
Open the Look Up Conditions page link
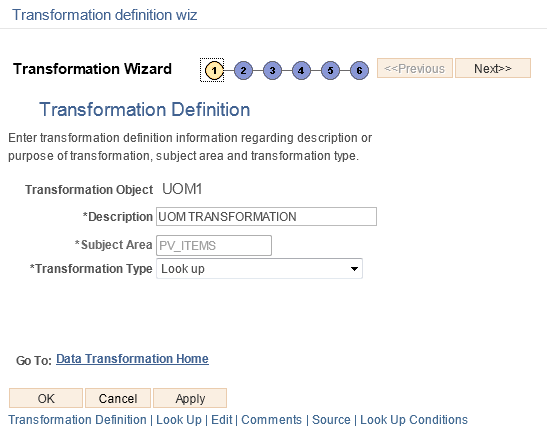(414, 420)
